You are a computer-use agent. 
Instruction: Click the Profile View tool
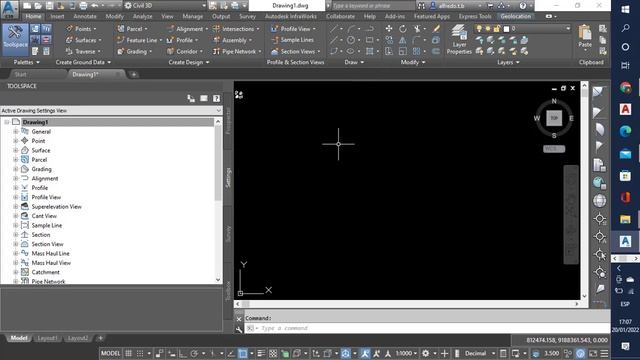coord(293,29)
